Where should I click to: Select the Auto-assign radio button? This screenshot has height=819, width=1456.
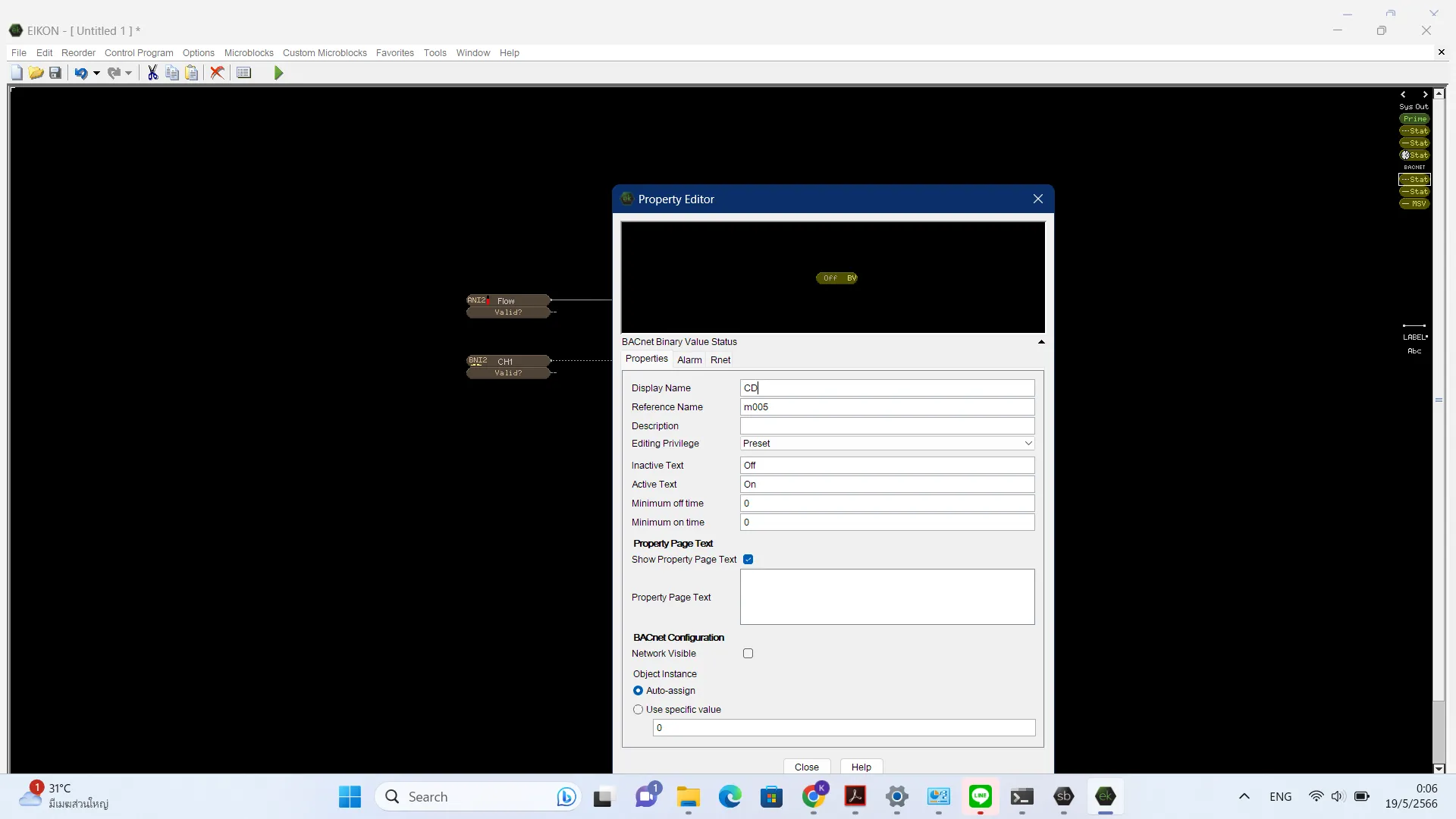pos(638,691)
